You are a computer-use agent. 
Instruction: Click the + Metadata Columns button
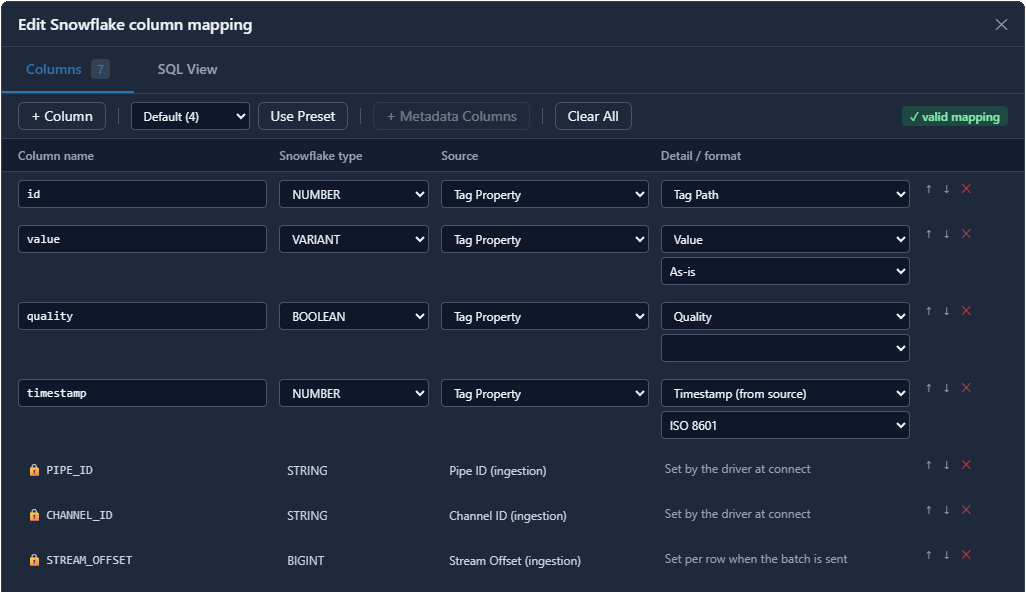point(451,116)
